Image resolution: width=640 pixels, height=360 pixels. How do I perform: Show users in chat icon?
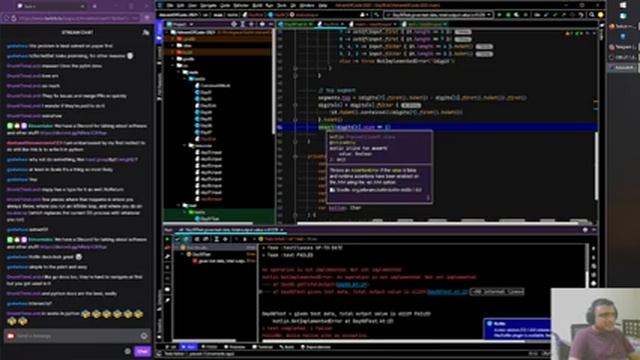tap(146, 32)
